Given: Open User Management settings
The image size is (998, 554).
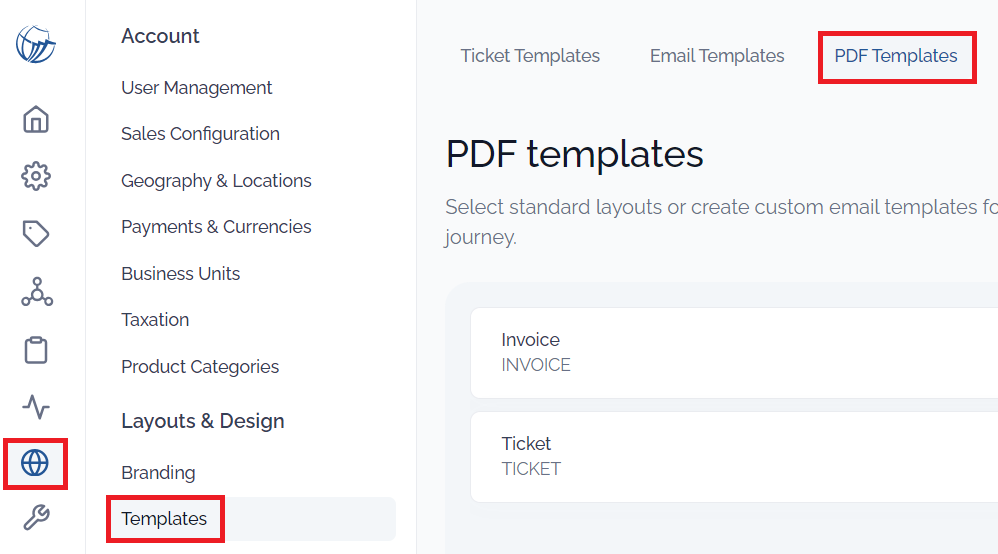Looking at the screenshot, I should tap(197, 88).
